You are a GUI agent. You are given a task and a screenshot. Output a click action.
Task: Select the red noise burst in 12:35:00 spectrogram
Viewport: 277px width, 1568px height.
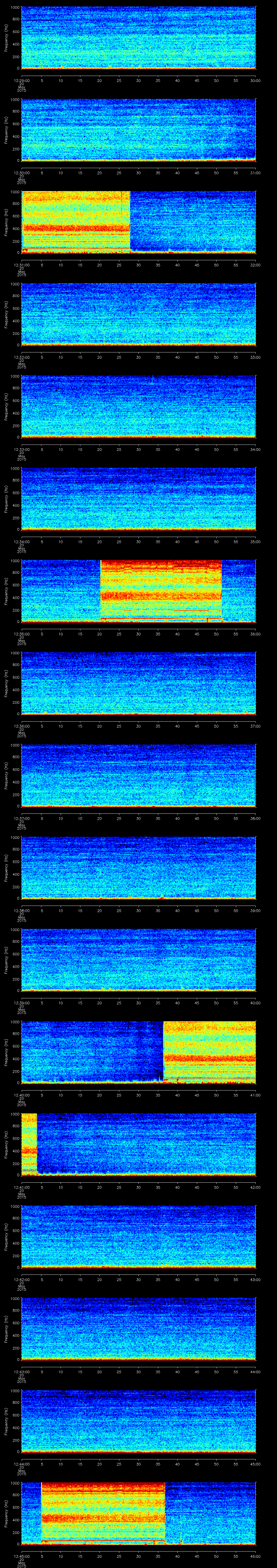tap(161, 591)
